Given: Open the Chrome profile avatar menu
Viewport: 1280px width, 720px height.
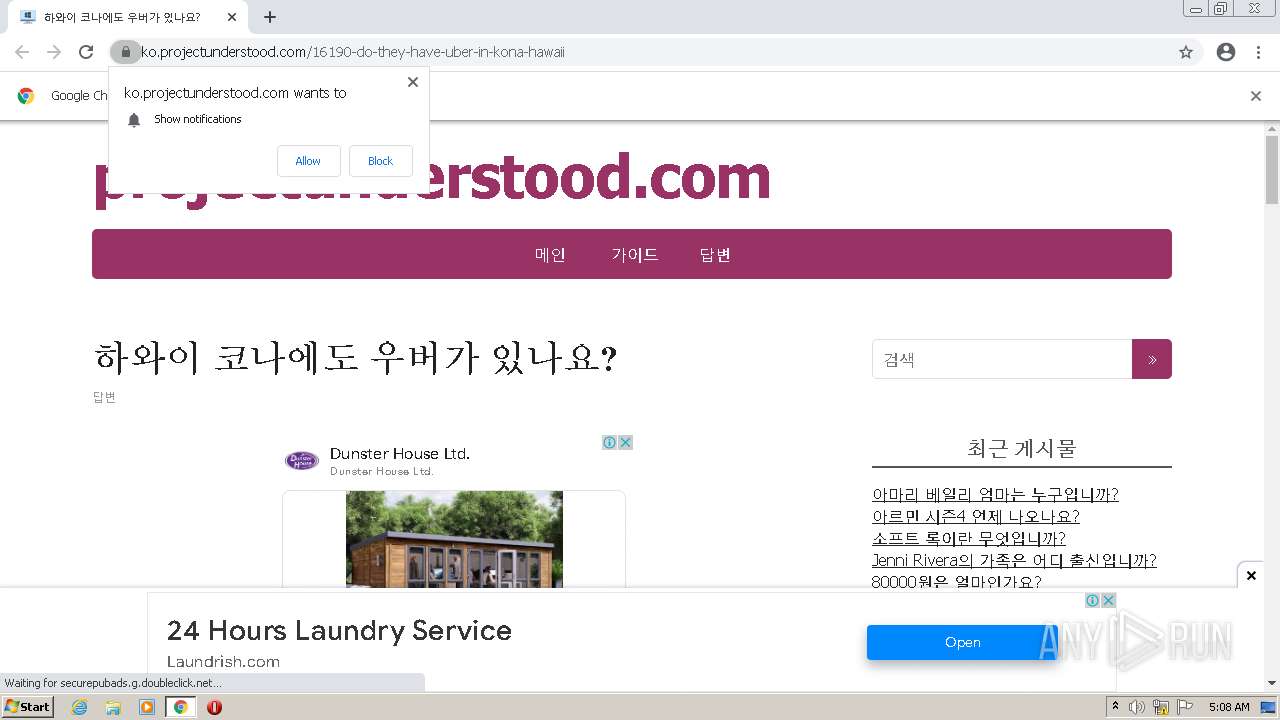Looking at the screenshot, I should 1226,52.
